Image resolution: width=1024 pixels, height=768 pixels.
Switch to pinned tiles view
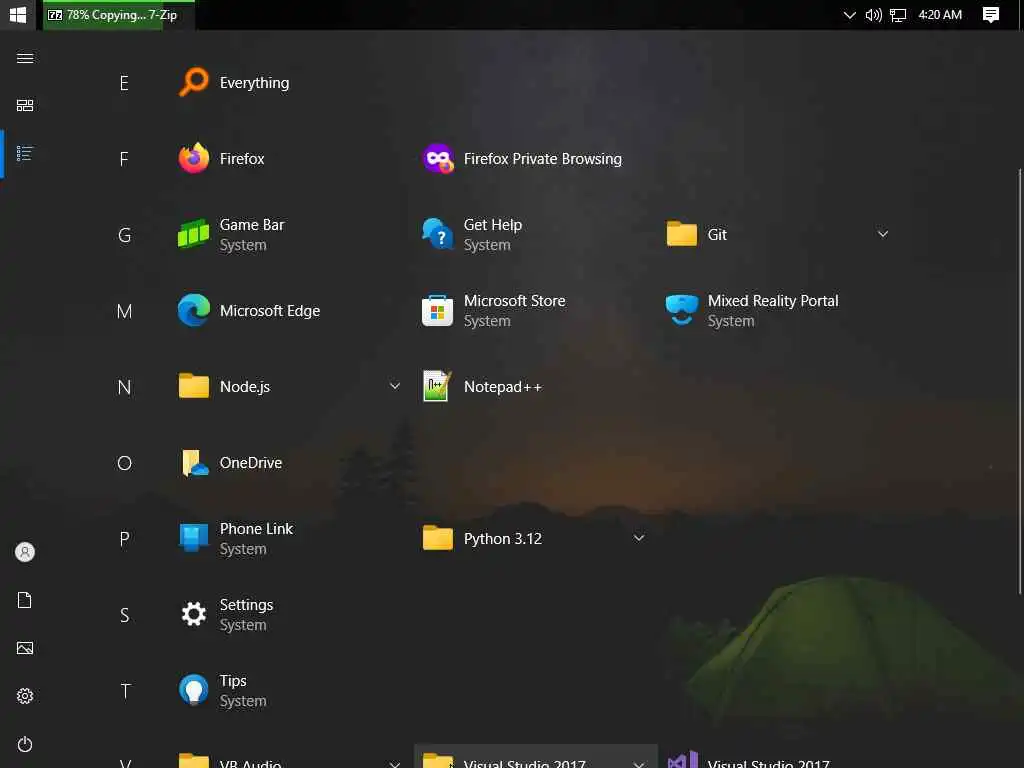coord(25,106)
